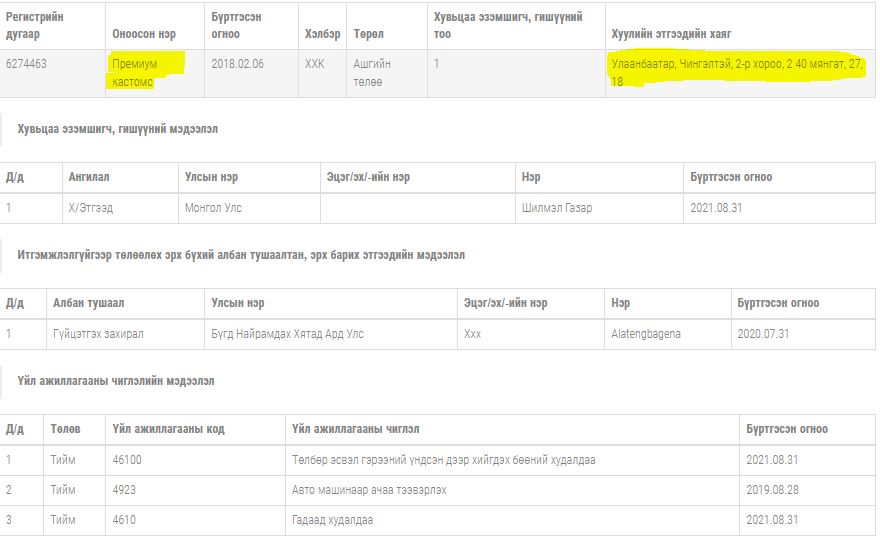
Task: Click the registered date 2018.02.06
Action: click(x=238, y=64)
